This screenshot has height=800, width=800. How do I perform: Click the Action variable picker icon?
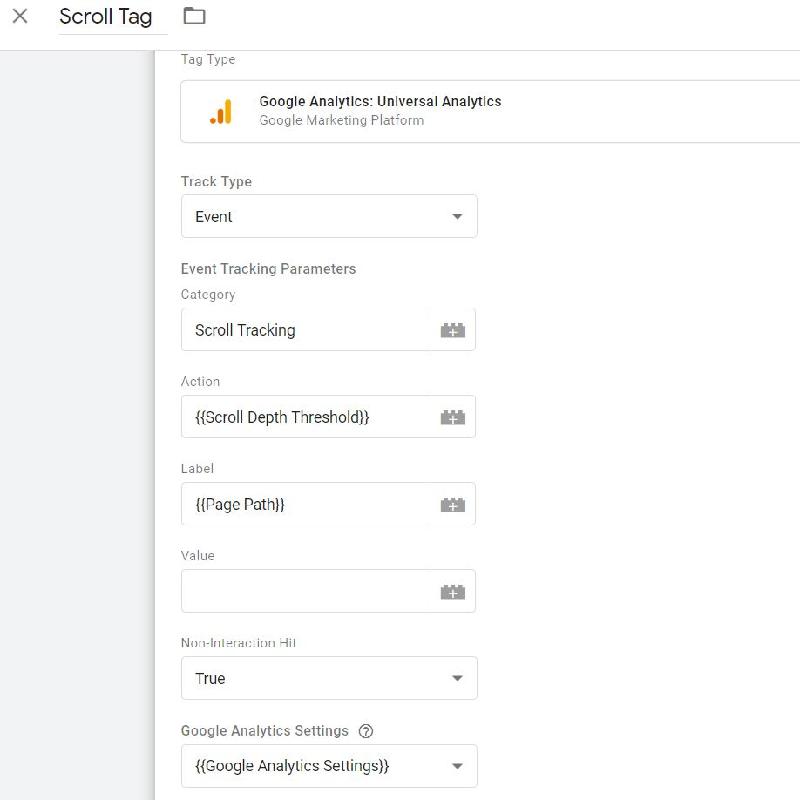pyautogui.click(x=453, y=417)
